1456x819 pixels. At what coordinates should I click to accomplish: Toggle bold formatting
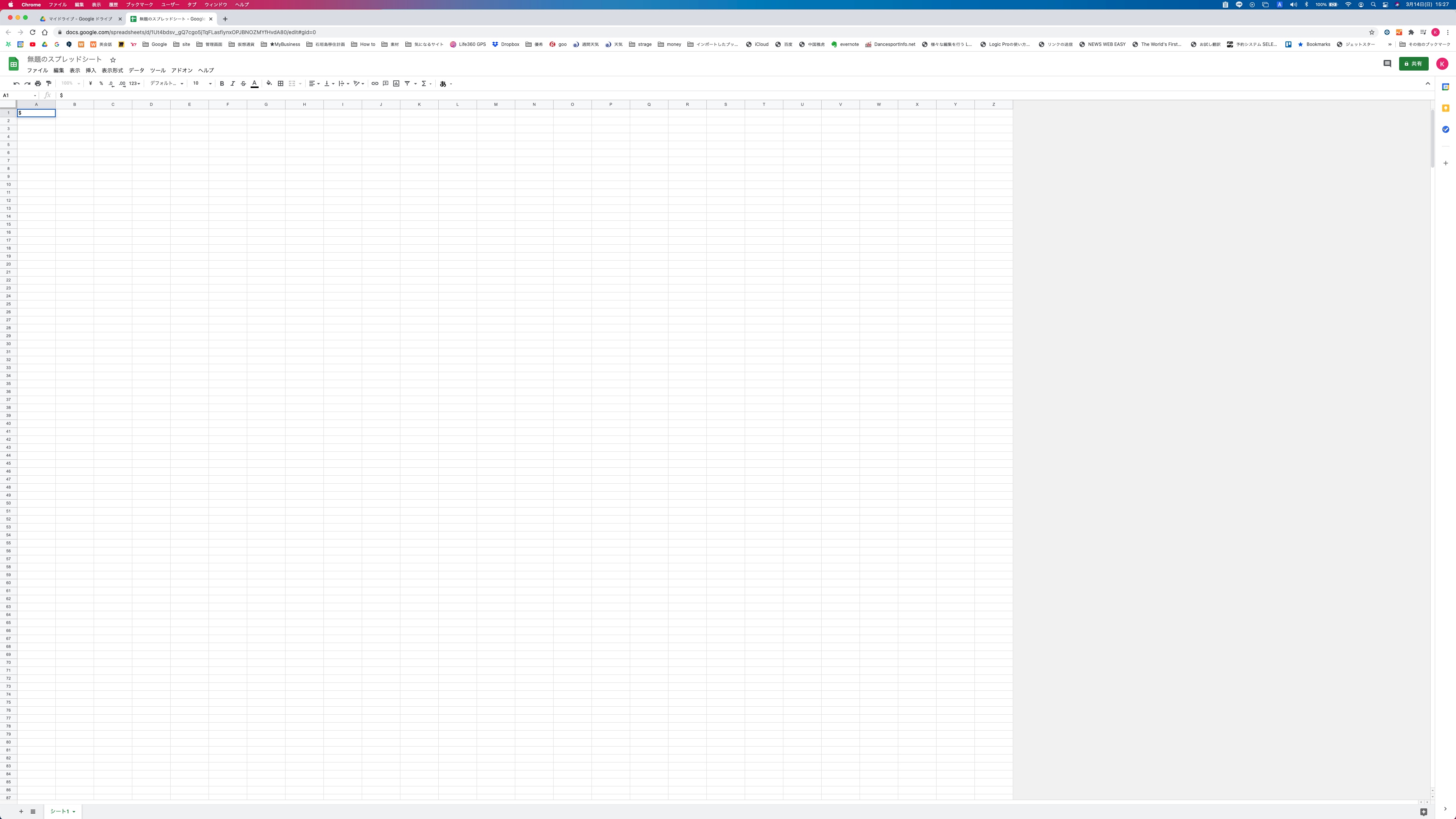coord(221,84)
